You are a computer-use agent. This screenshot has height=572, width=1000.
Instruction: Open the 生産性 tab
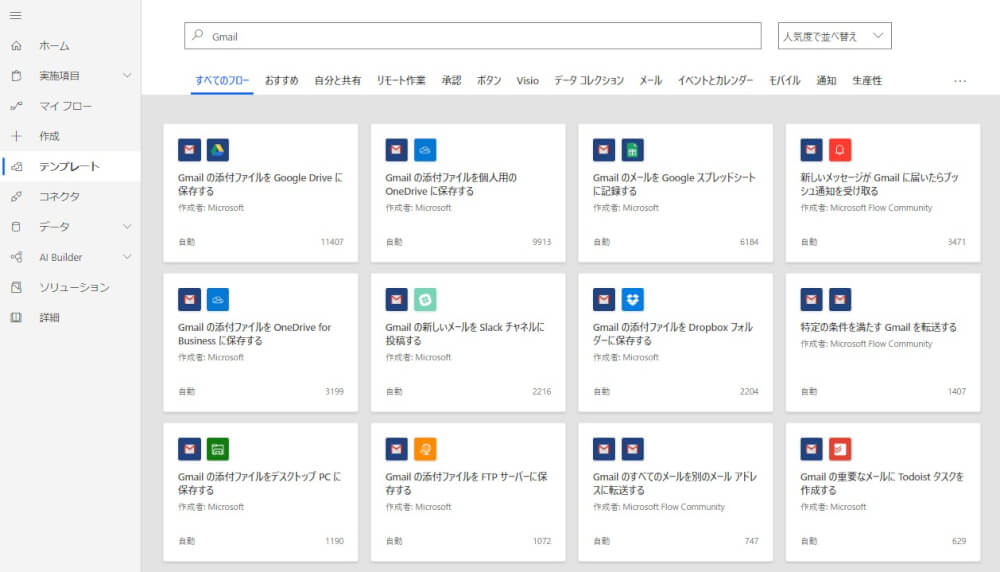pos(867,80)
